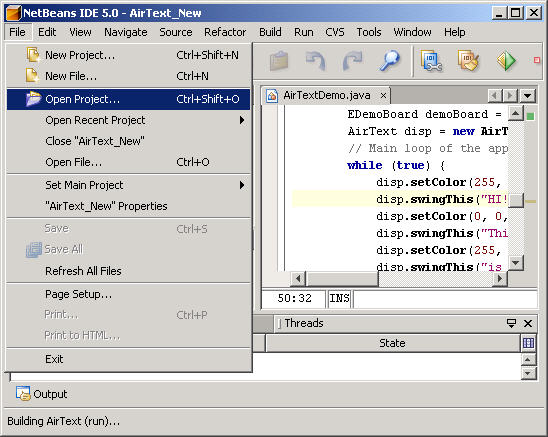Click editor vertical scrollbar up arrow
The image size is (548, 437).
pyautogui.click(x=515, y=113)
